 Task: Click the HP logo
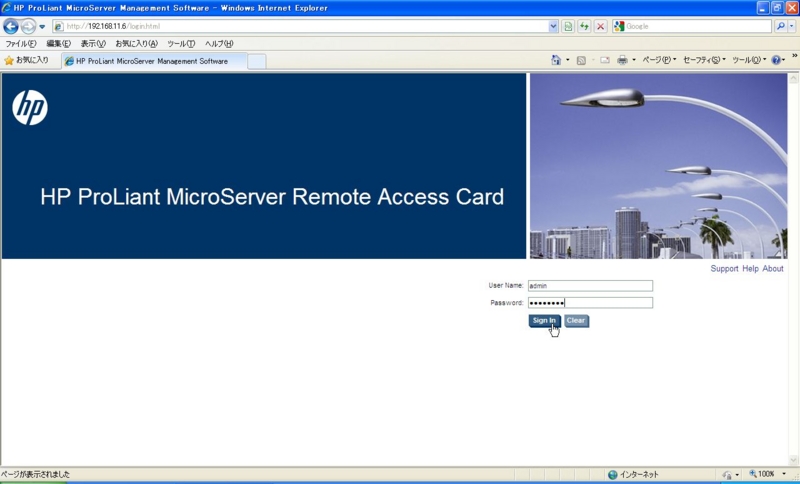pos(30,108)
